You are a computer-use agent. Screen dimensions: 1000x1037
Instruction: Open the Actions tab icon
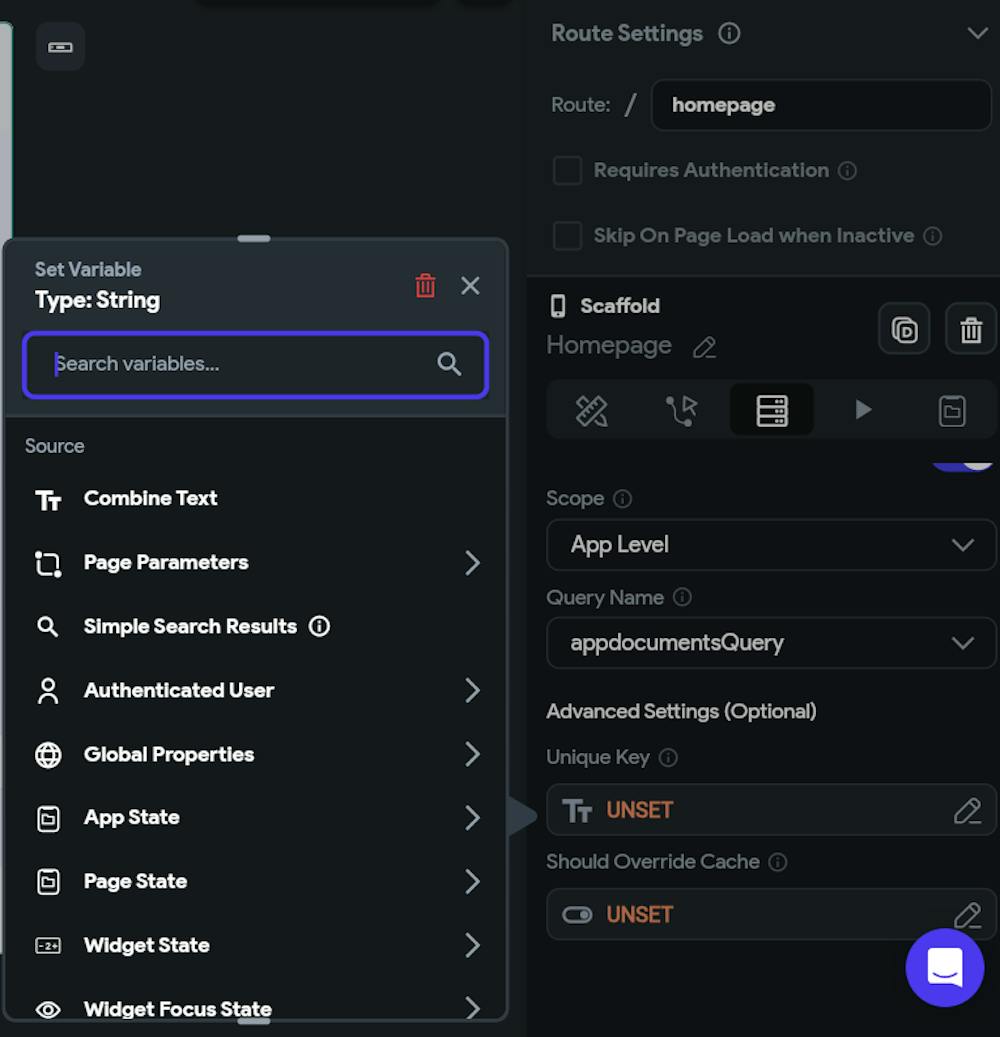681,410
